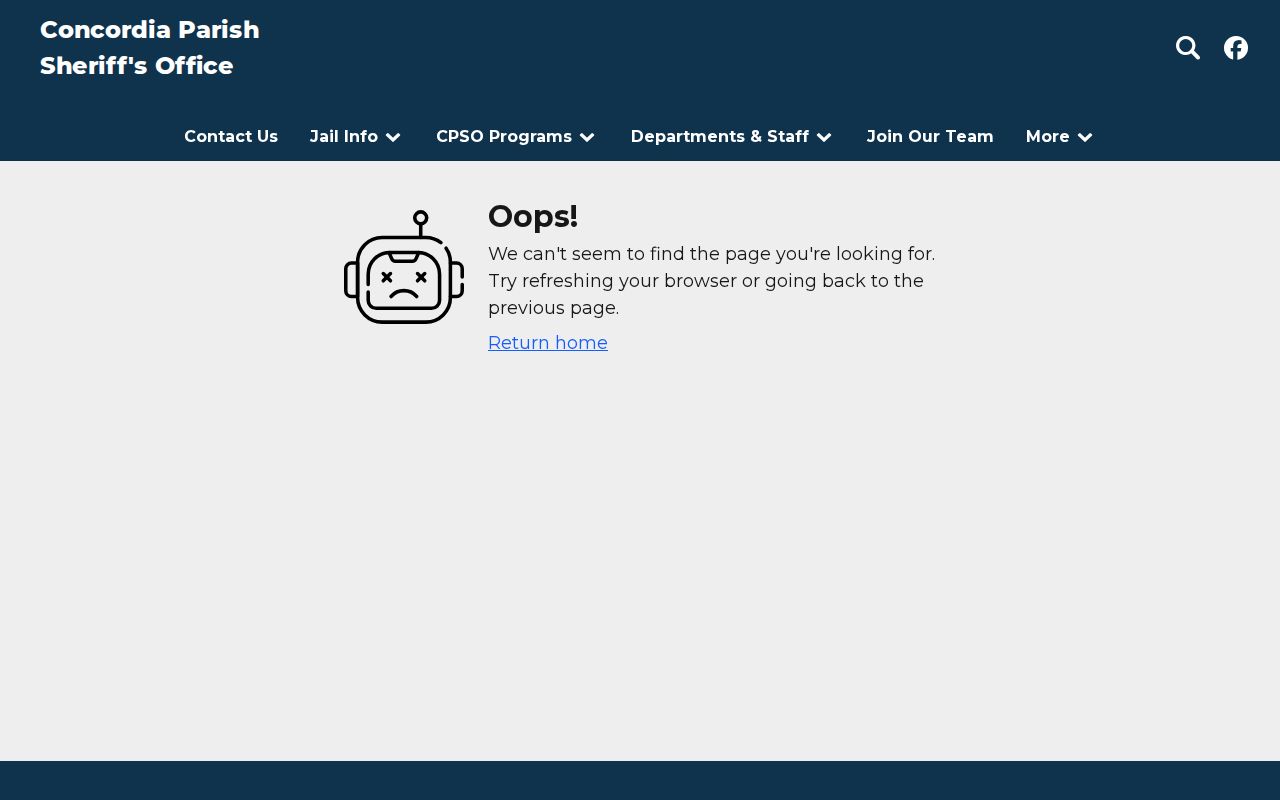1280x800 pixels.
Task: Go to Contact Us page
Action: (231, 136)
